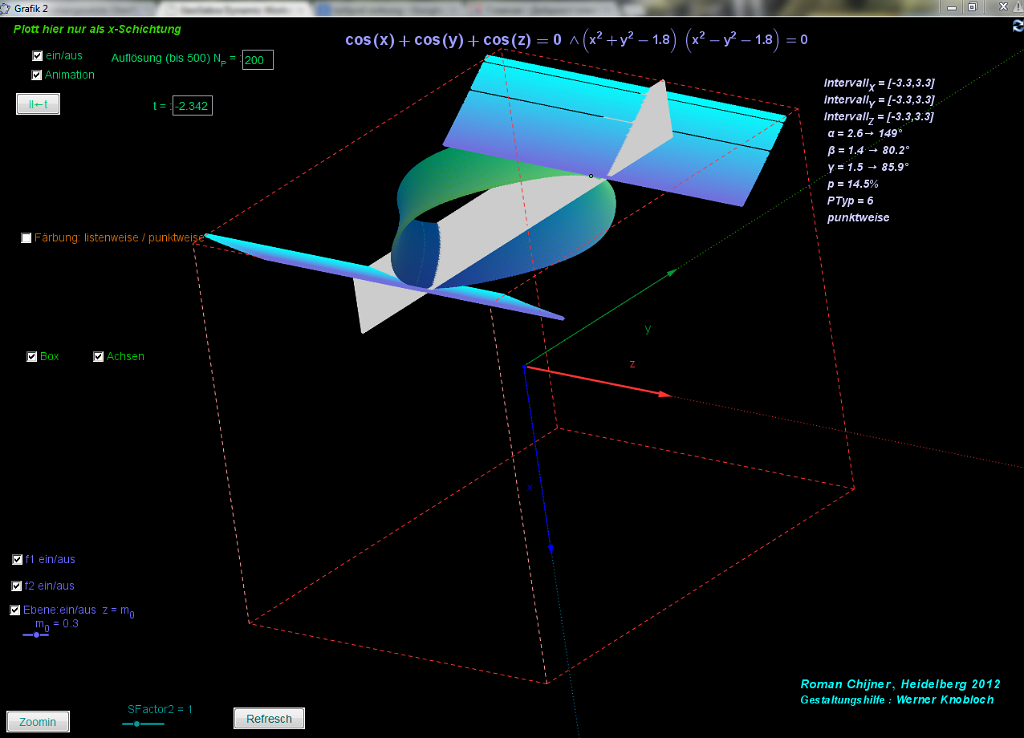This screenshot has width=1024, height=738.
Task: Click the blue axis arrow tip
Action: 550,549
